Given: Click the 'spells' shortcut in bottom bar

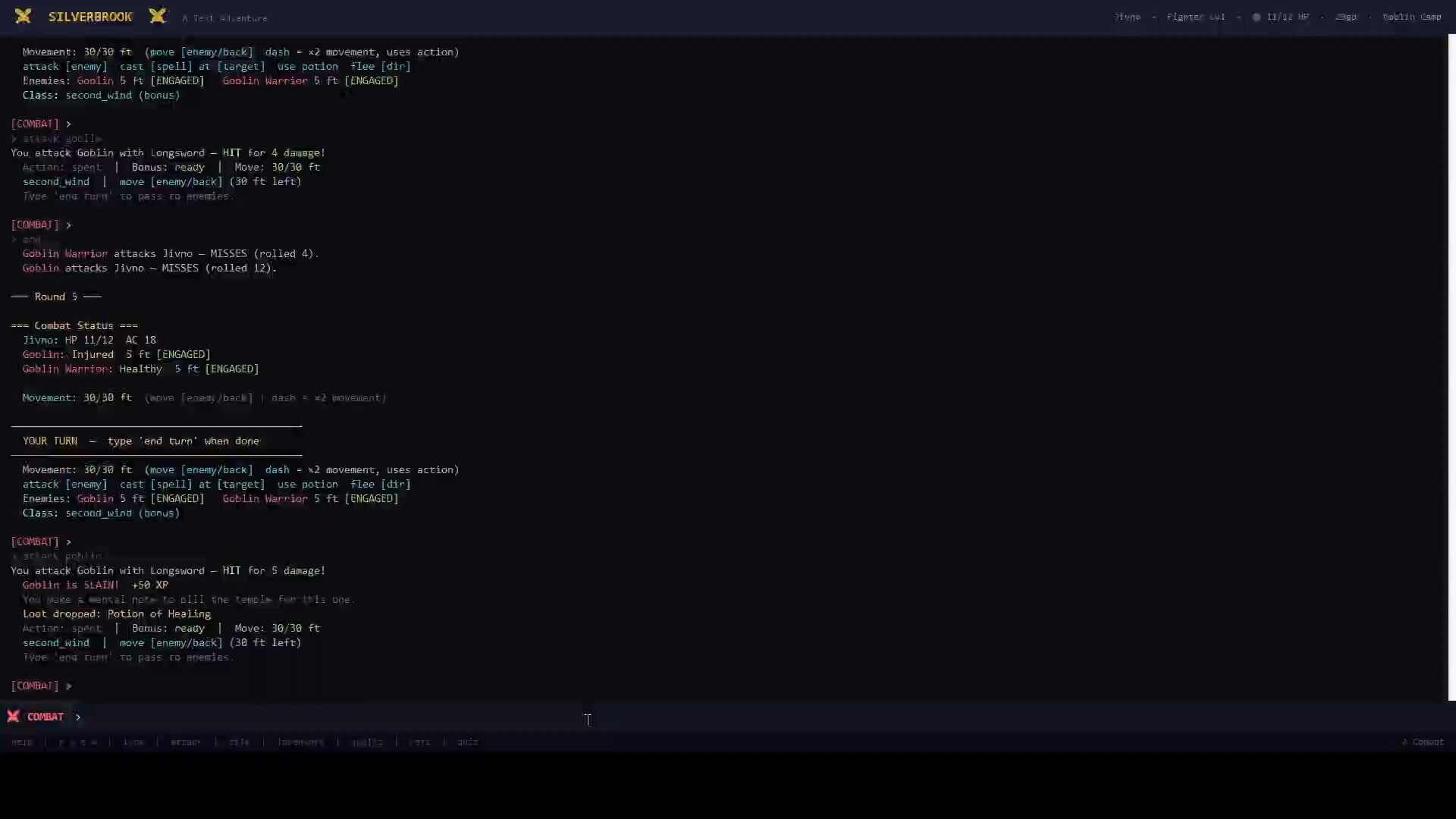Looking at the screenshot, I should tap(367, 742).
